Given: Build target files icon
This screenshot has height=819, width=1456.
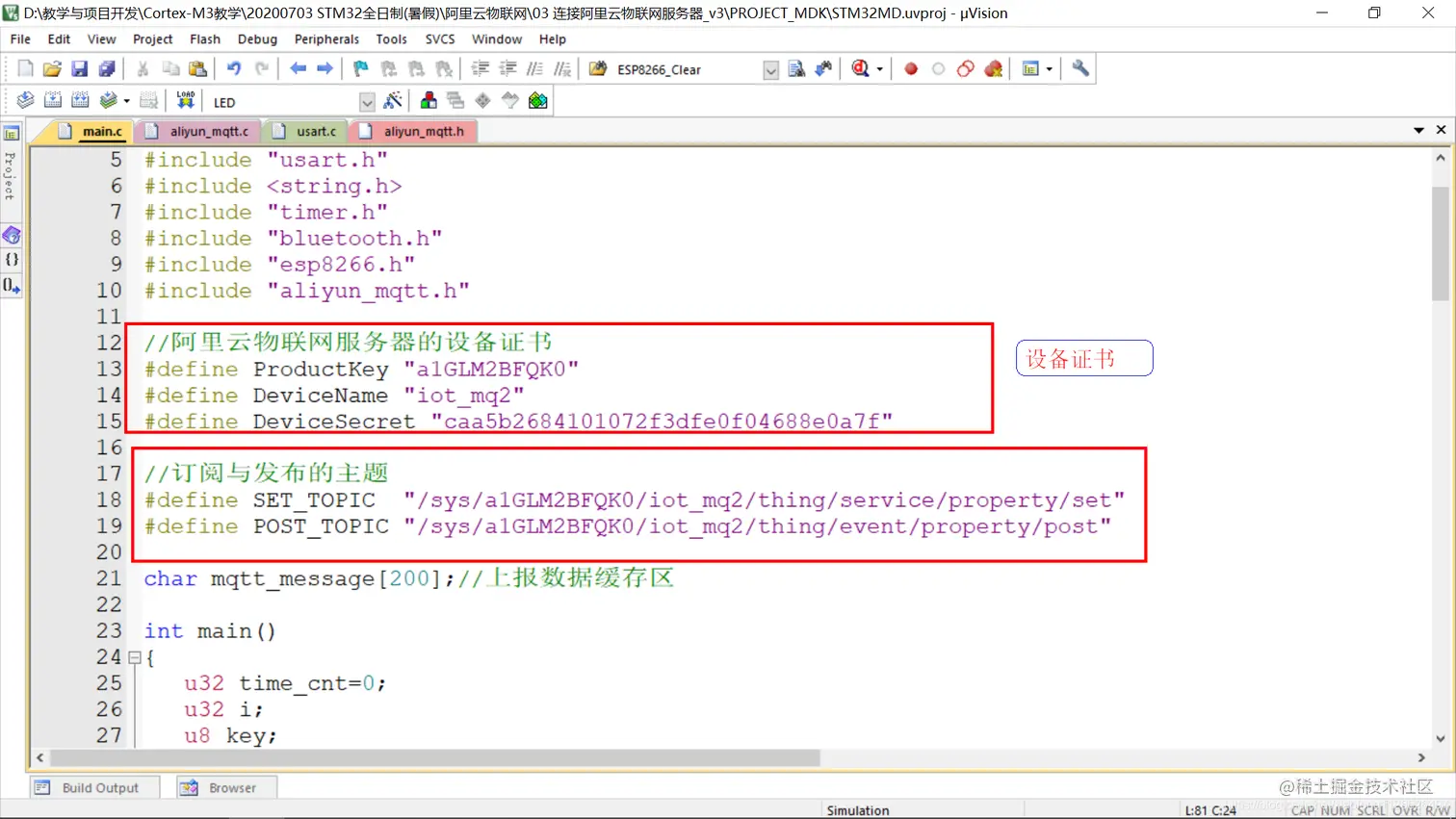Looking at the screenshot, I should [53, 100].
